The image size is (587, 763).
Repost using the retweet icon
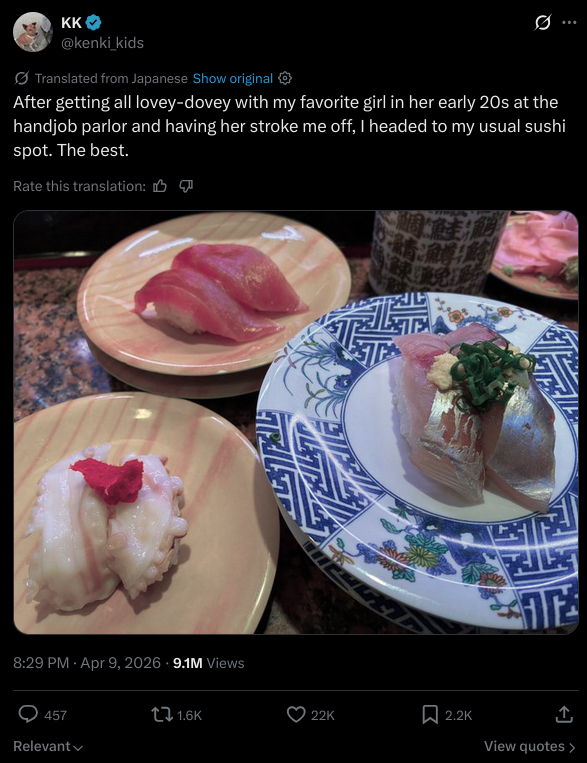click(162, 714)
